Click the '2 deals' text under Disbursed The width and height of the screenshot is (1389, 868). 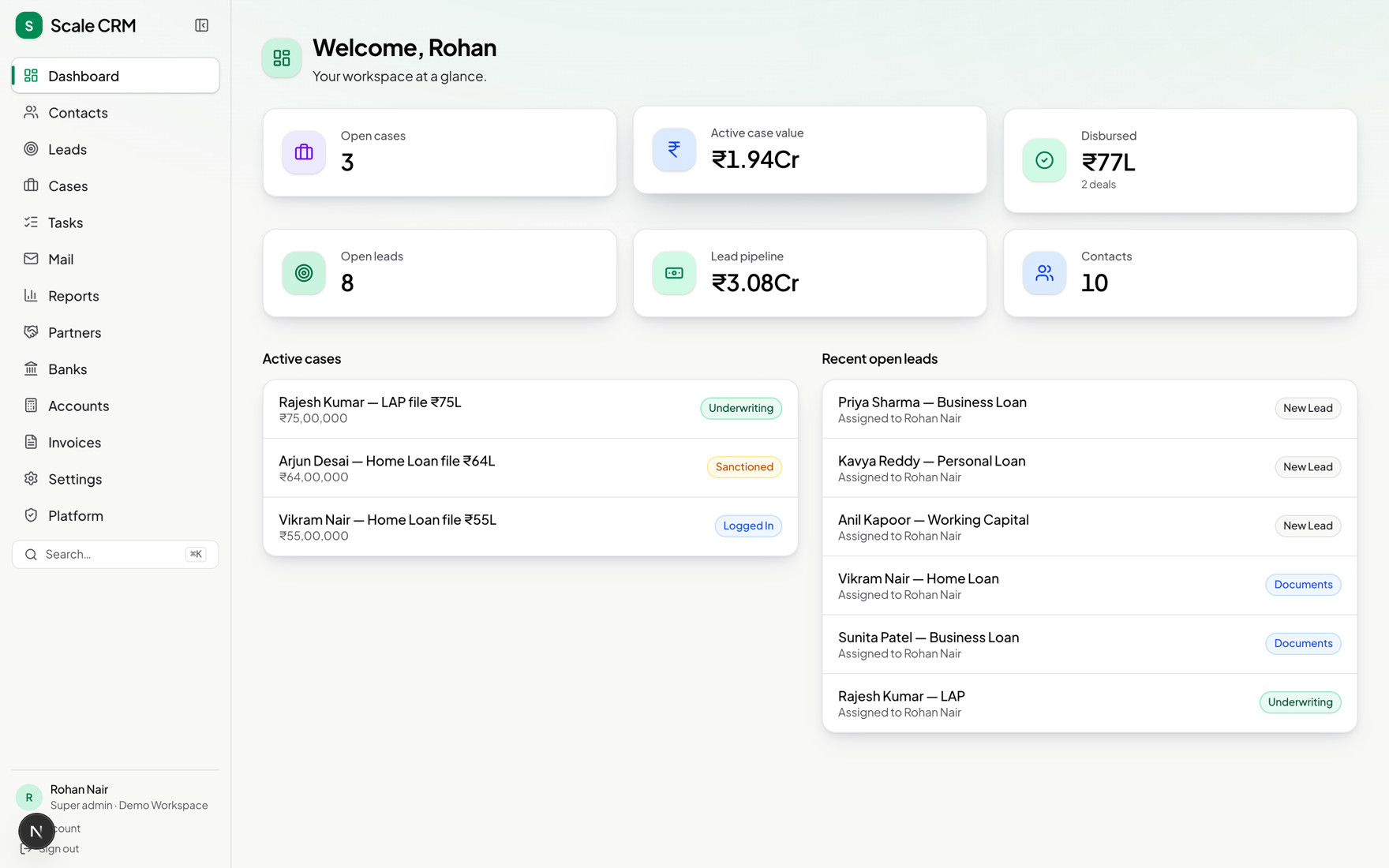tap(1098, 185)
